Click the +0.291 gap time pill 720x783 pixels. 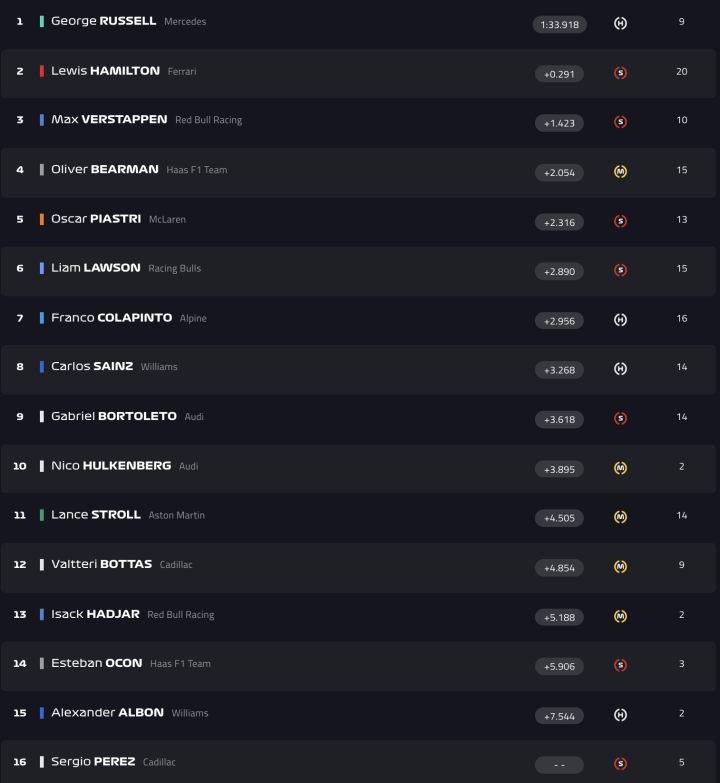tap(559, 73)
